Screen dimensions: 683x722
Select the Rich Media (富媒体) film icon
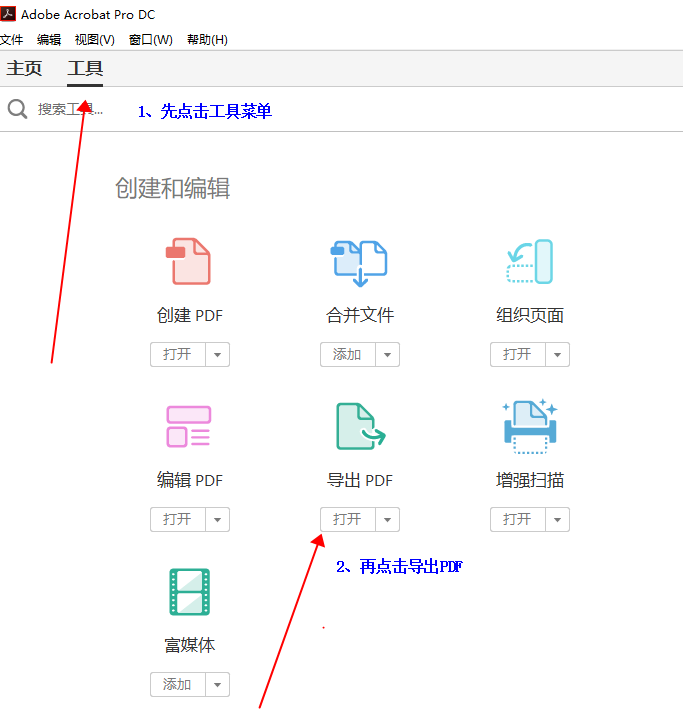(190, 592)
